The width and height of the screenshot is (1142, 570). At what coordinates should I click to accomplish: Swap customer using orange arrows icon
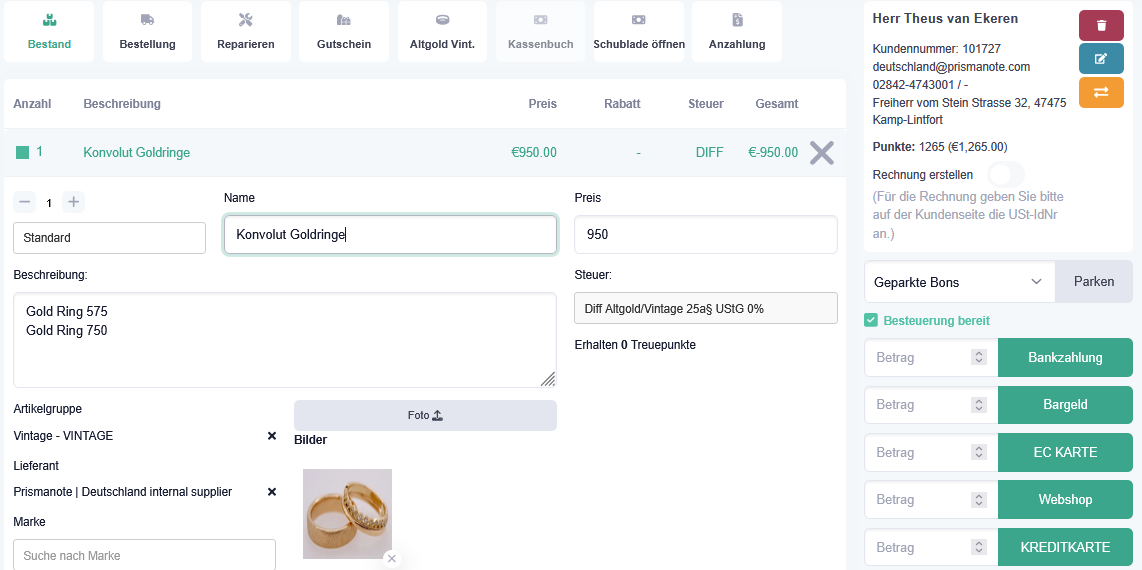(x=1101, y=92)
